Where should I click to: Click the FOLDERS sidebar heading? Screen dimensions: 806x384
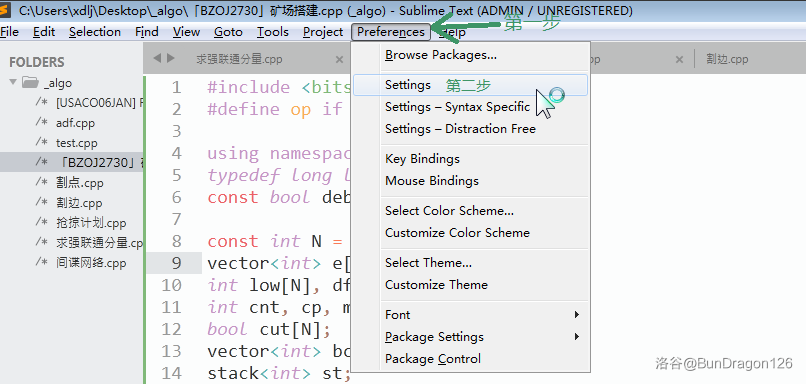pos(36,62)
